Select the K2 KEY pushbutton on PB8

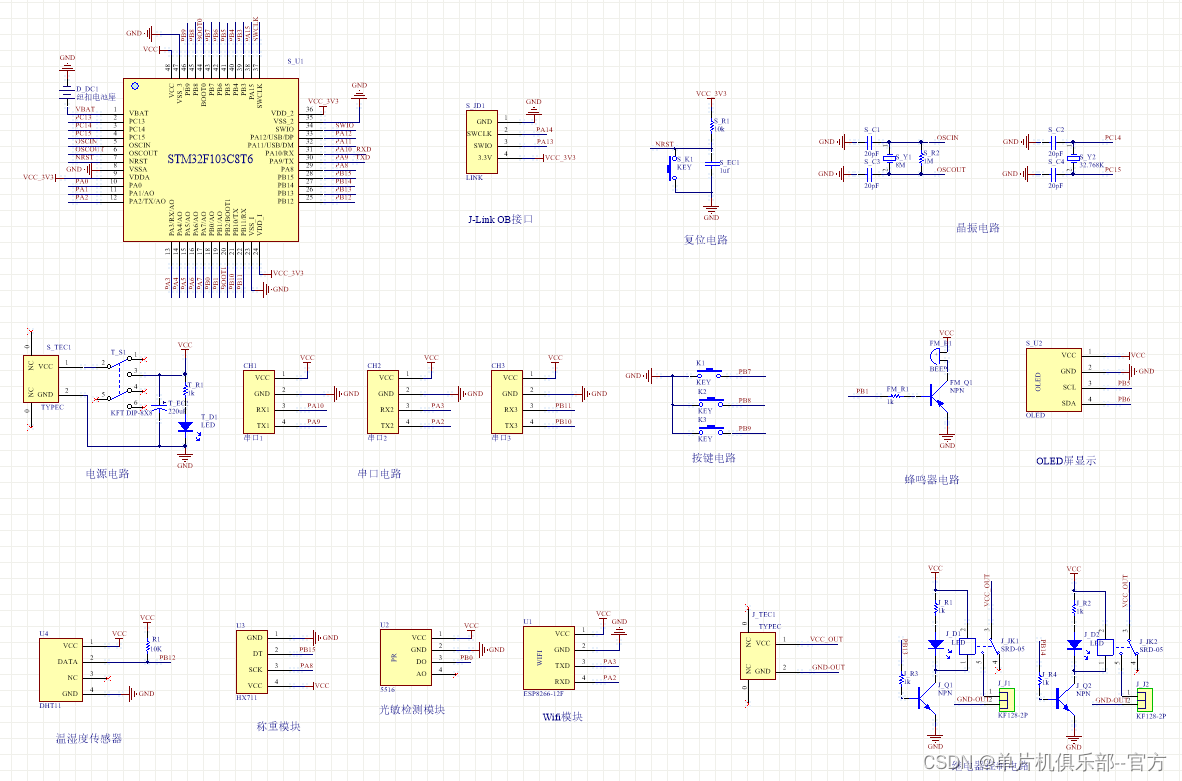(709, 402)
